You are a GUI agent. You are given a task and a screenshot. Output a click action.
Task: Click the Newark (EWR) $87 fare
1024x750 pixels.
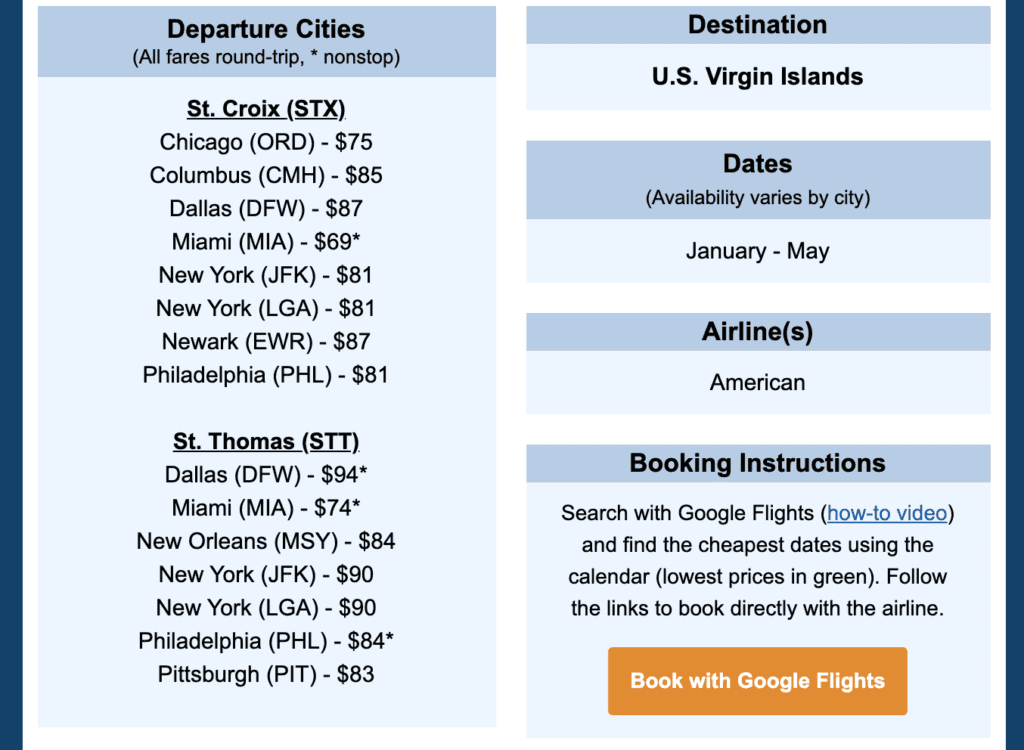pyautogui.click(x=266, y=341)
